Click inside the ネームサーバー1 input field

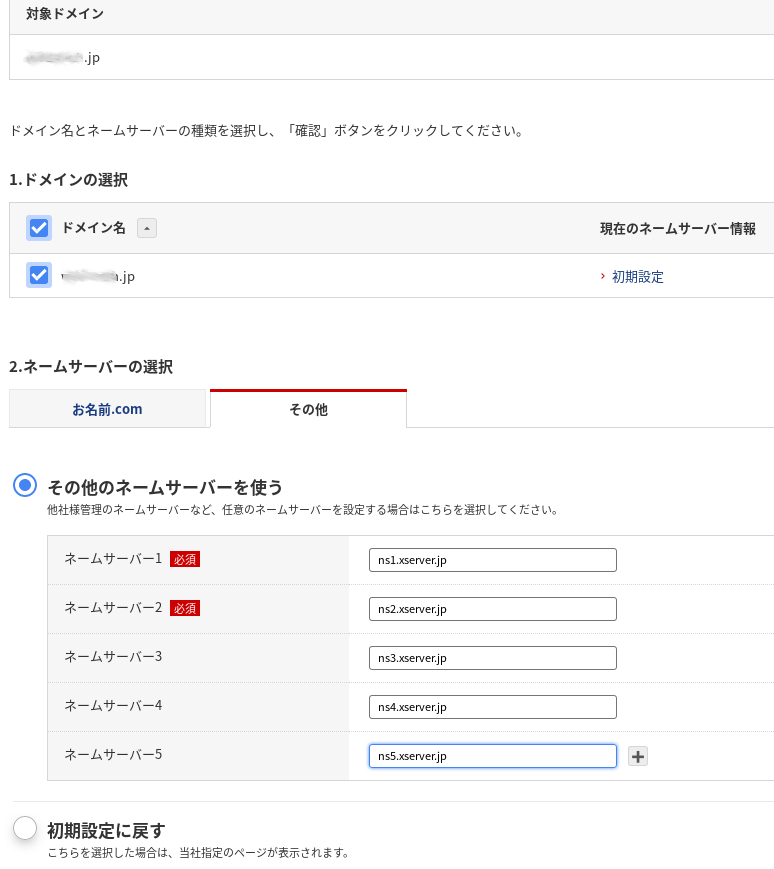pos(492,560)
